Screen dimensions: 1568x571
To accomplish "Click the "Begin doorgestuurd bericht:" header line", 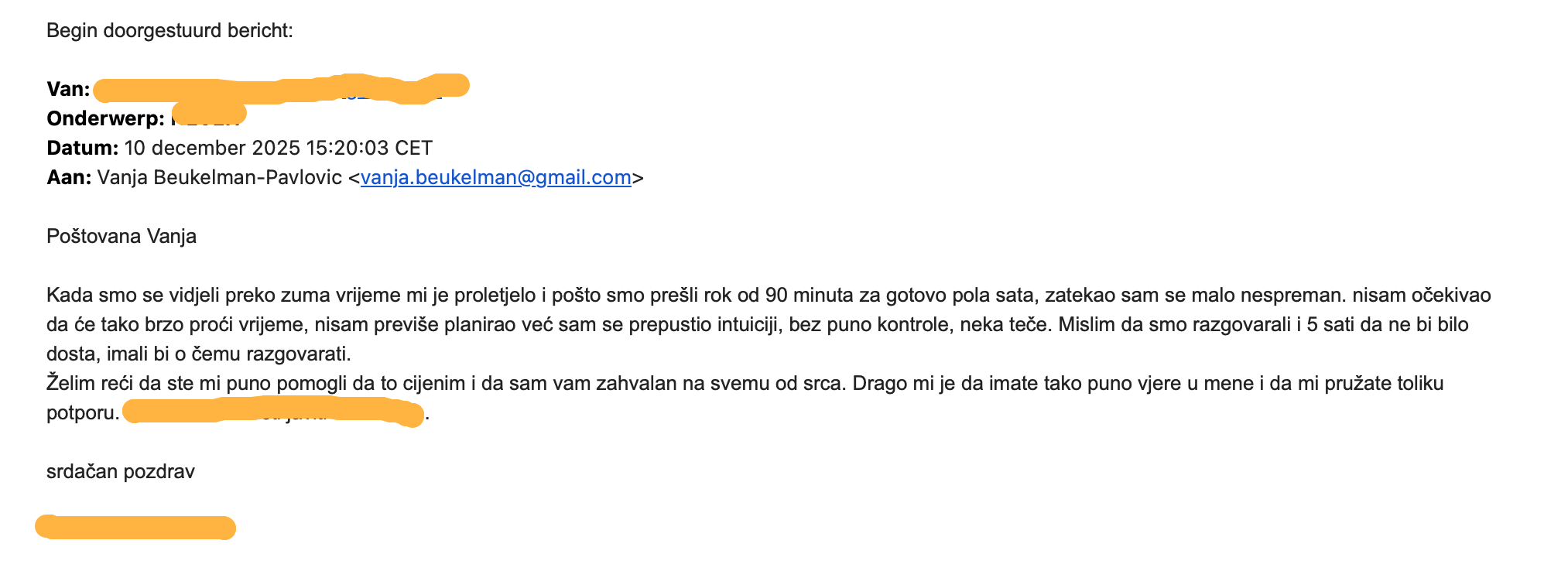I will click(x=169, y=31).
